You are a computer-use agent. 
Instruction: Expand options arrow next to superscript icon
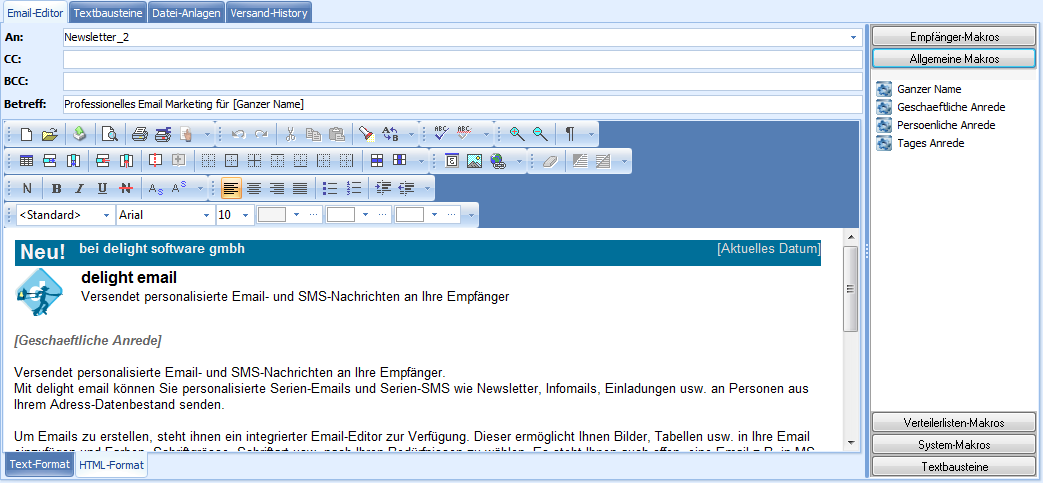click(x=200, y=188)
